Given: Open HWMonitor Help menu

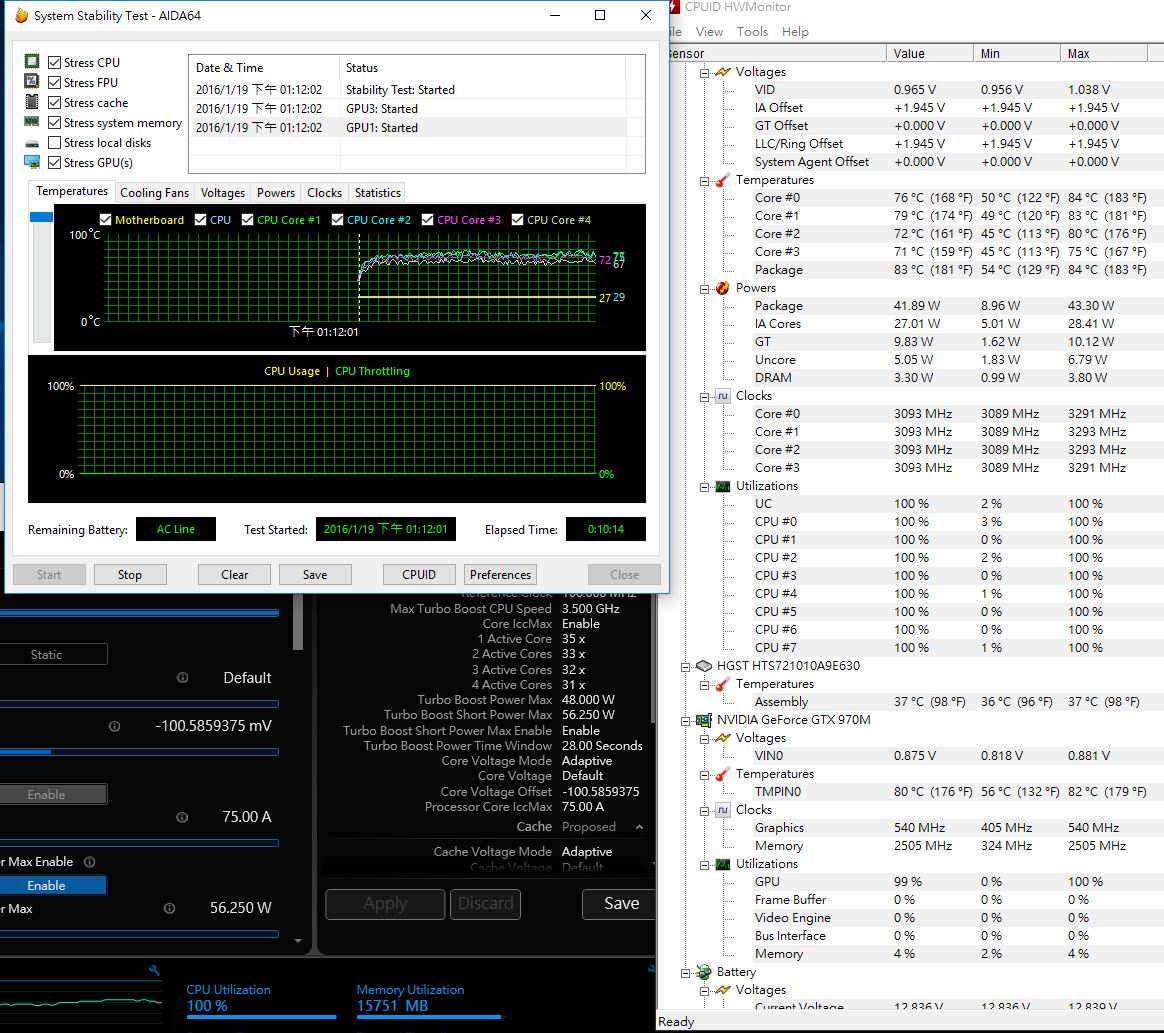Looking at the screenshot, I should [x=795, y=31].
